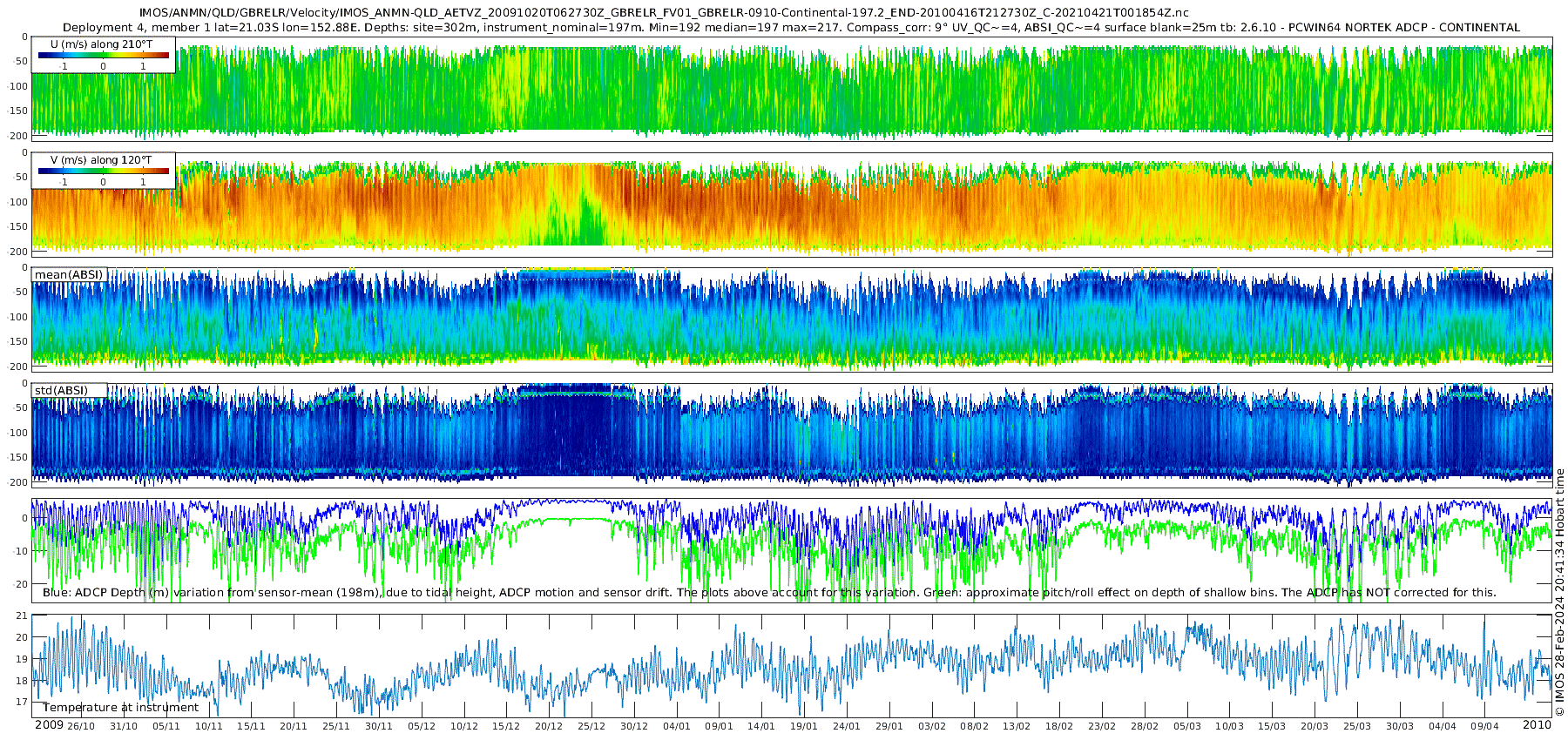Click the 13/02 date tick label
The height and width of the screenshot is (740, 1568).
tap(1017, 726)
